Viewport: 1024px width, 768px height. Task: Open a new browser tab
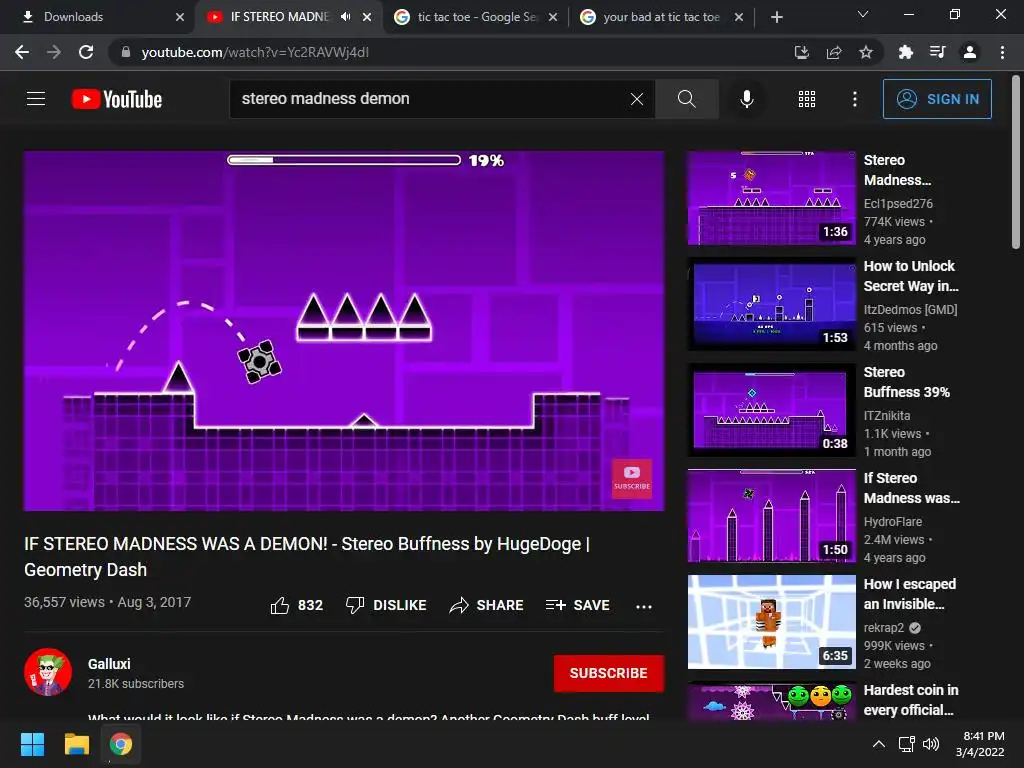point(776,17)
